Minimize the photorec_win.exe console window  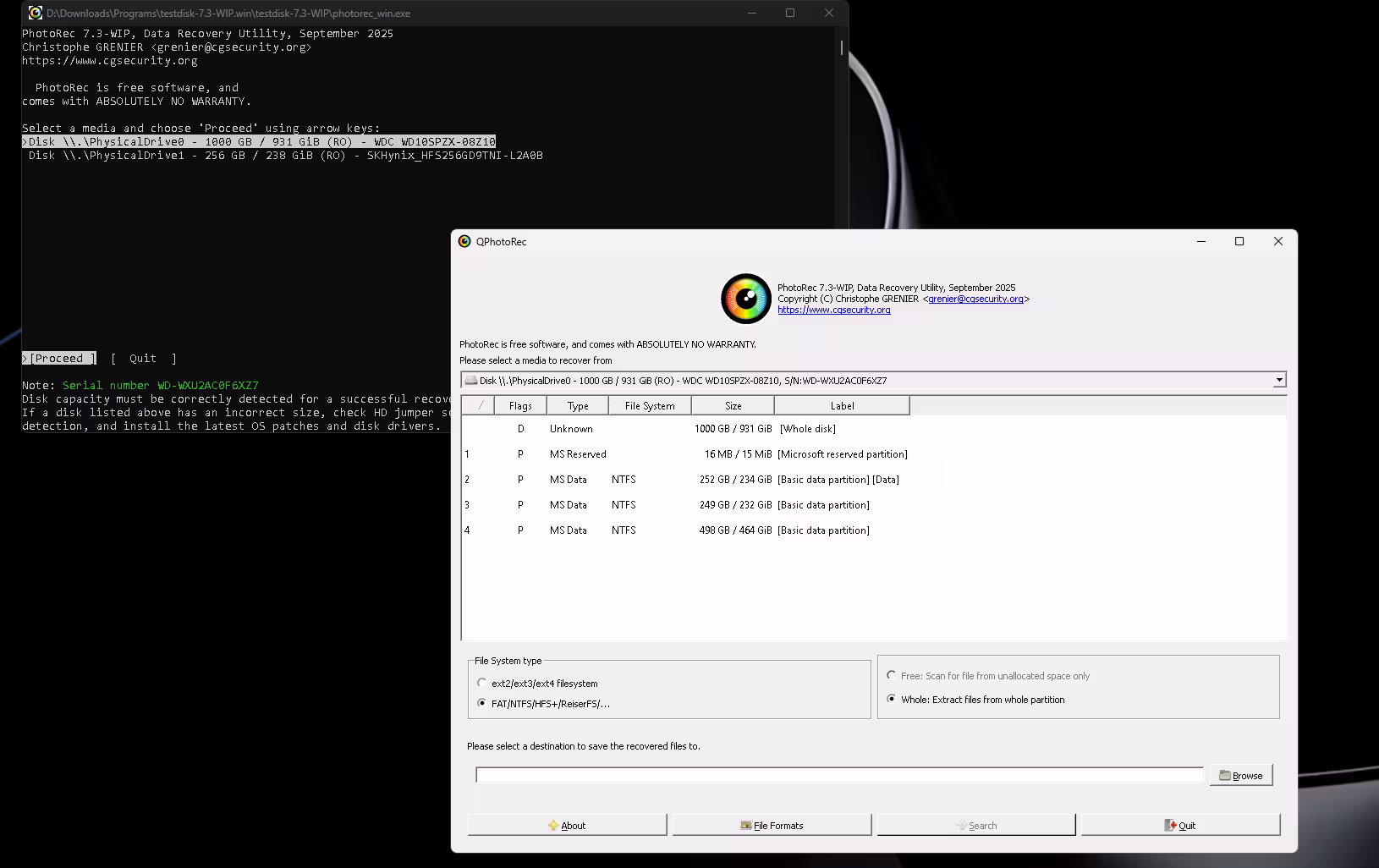click(x=751, y=13)
